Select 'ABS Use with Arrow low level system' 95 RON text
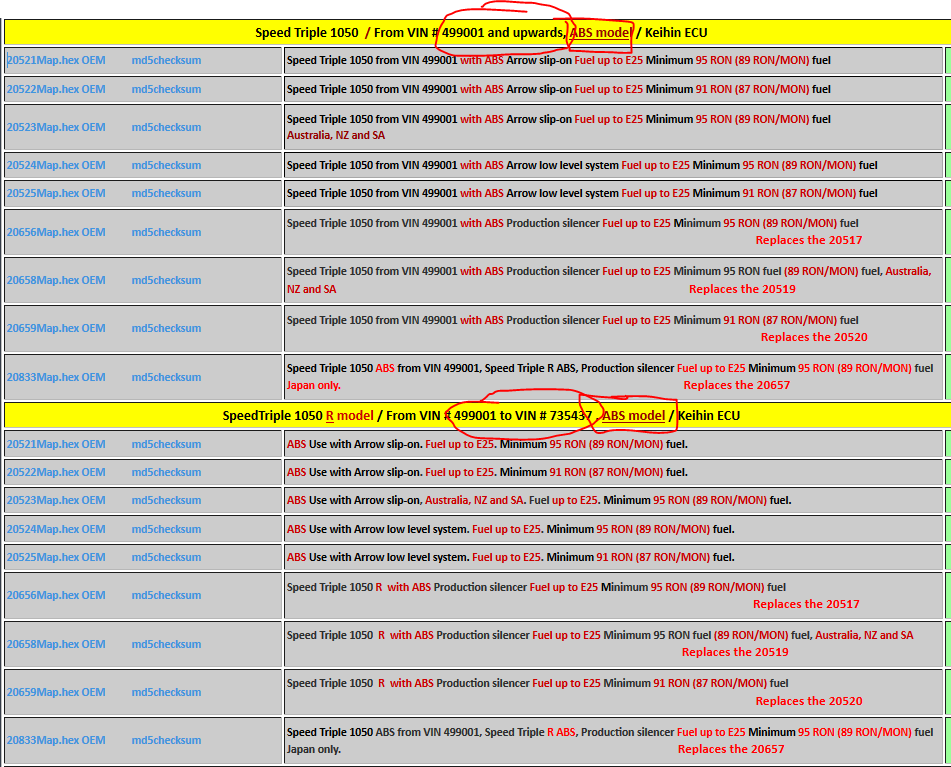The height and width of the screenshot is (767, 951). tap(511, 529)
